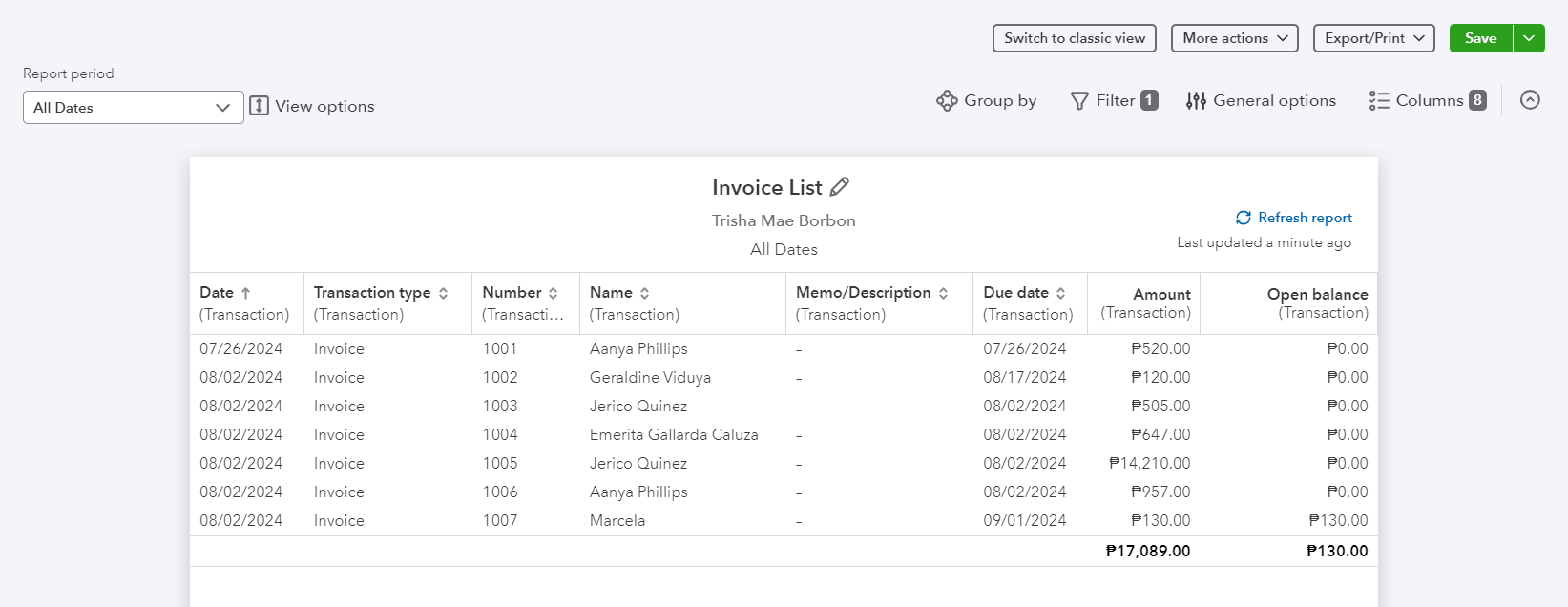This screenshot has width=1568, height=607.
Task: Expand the arrow next to the Save button
Action: pyautogui.click(x=1529, y=38)
